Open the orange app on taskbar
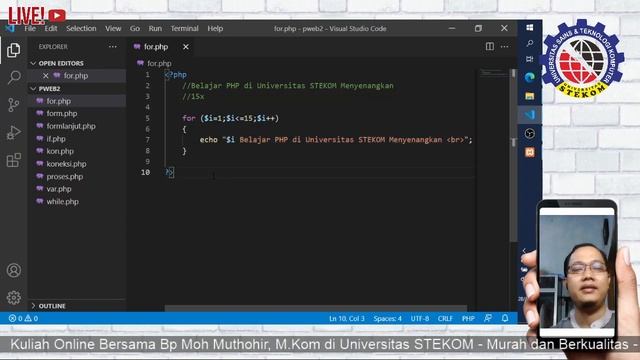 click(530, 152)
